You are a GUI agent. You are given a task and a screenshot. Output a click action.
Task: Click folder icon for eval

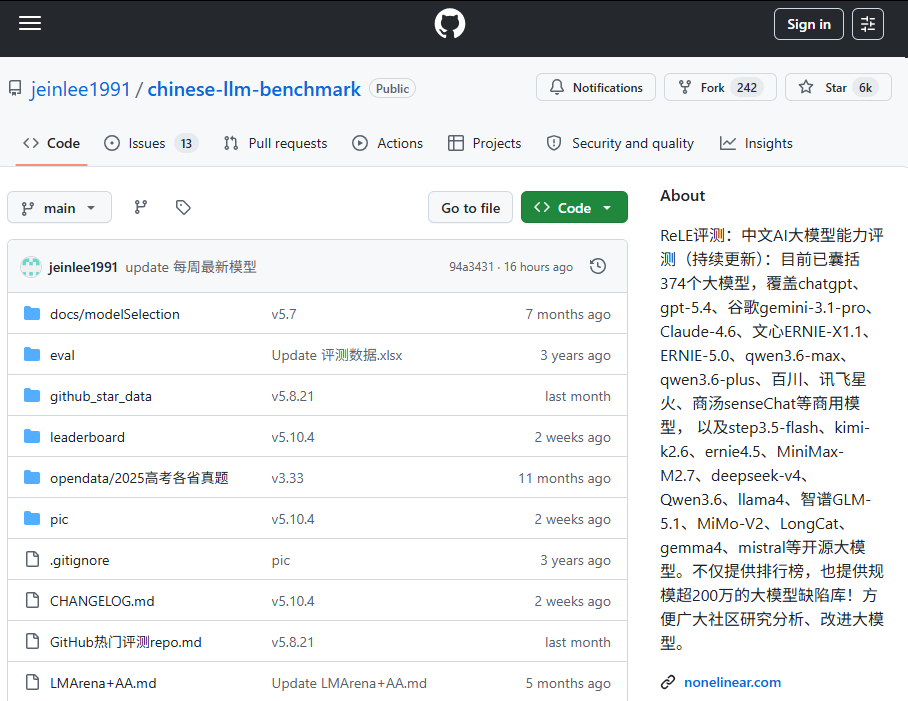32,355
